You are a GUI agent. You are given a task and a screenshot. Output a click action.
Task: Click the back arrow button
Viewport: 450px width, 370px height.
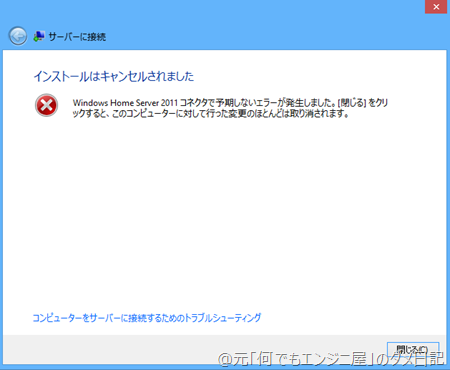pos(18,36)
